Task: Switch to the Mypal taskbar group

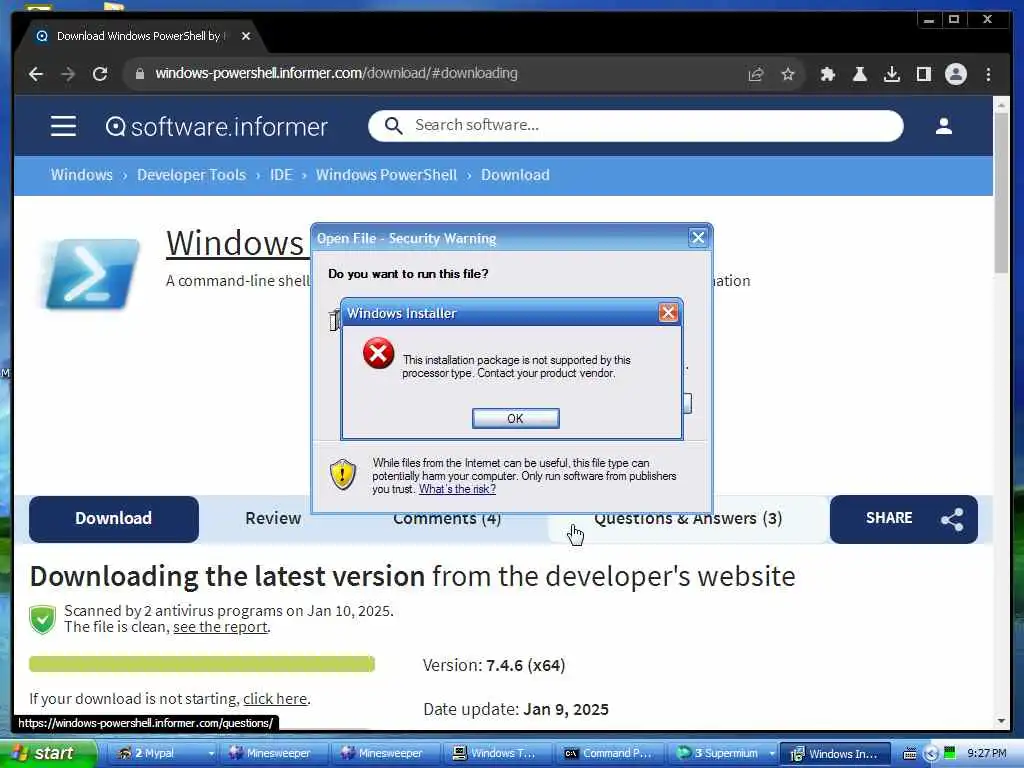Action: click(157, 754)
